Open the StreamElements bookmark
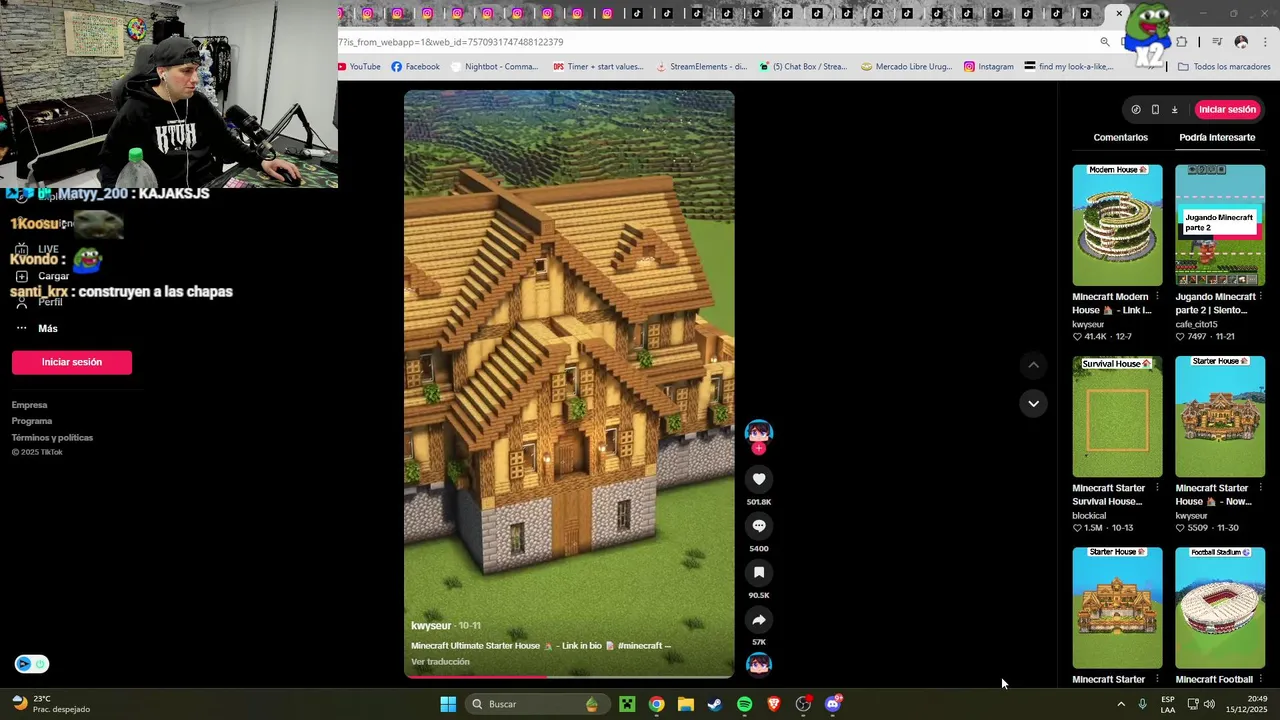This screenshot has width=1280, height=720. tap(702, 67)
